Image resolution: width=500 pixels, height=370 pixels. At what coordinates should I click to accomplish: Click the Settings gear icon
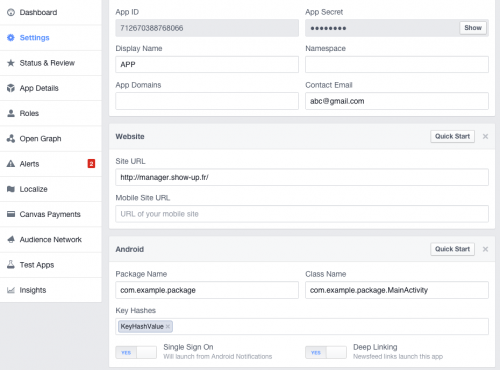tap(11, 38)
